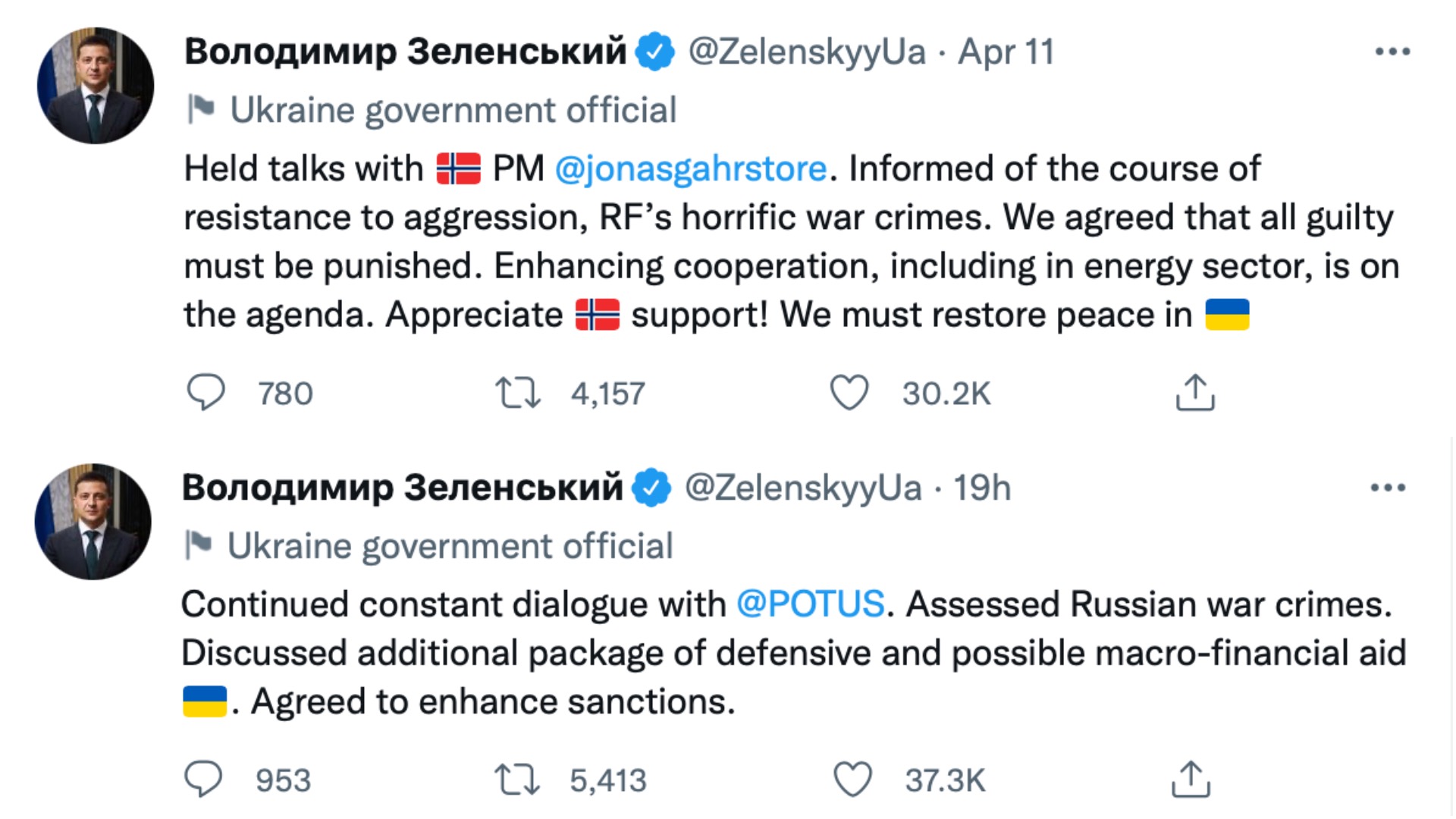
Task: Reply to the tweet mentioning @POTUS
Action: (203, 779)
